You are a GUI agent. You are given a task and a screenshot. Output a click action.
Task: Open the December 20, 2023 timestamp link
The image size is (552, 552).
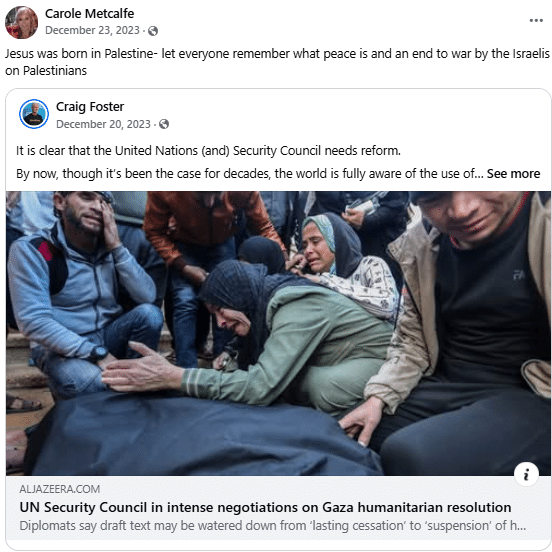pos(103,124)
